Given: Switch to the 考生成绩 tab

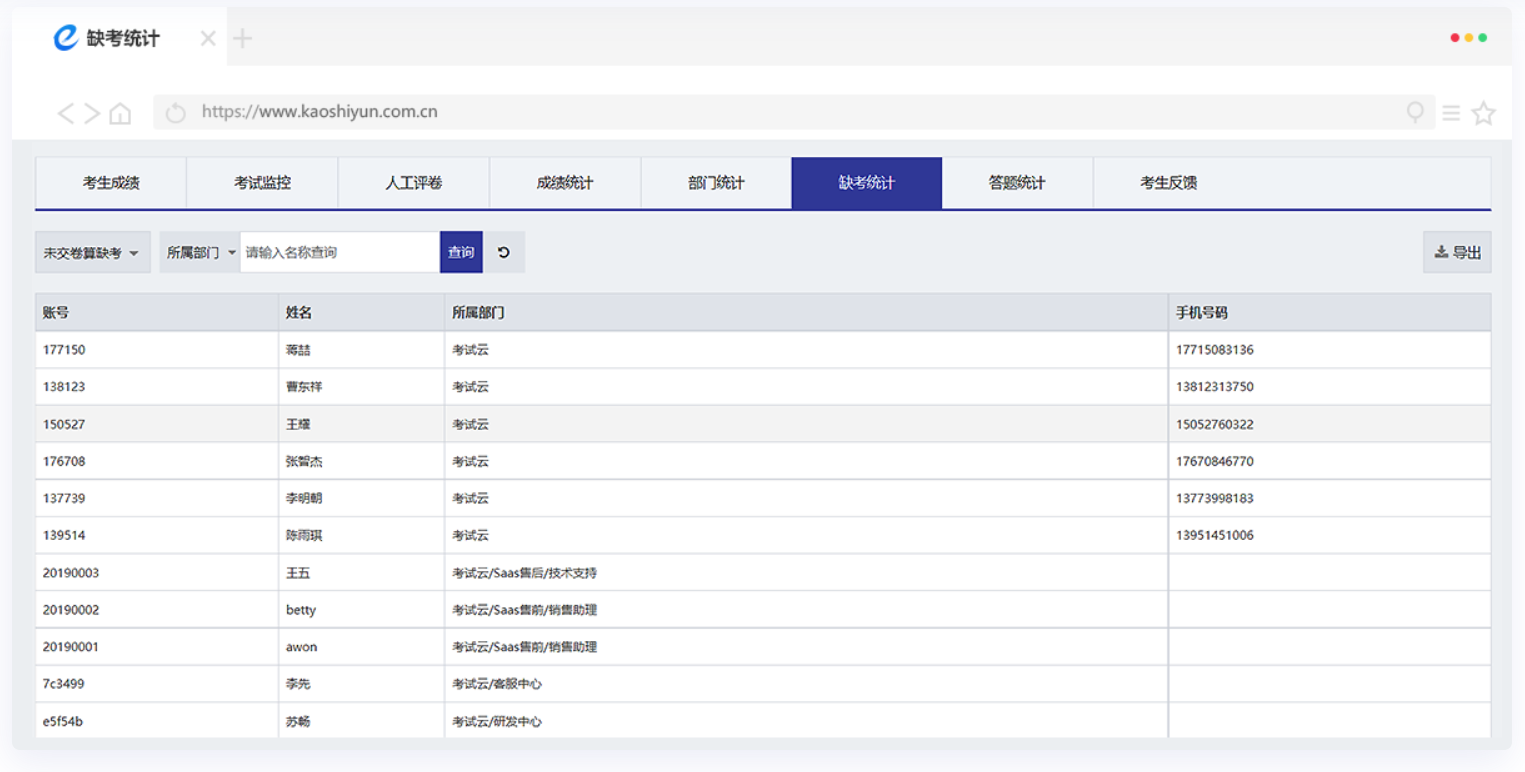Looking at the screenshot, I should pyautogui.click(x=111, y=183).
